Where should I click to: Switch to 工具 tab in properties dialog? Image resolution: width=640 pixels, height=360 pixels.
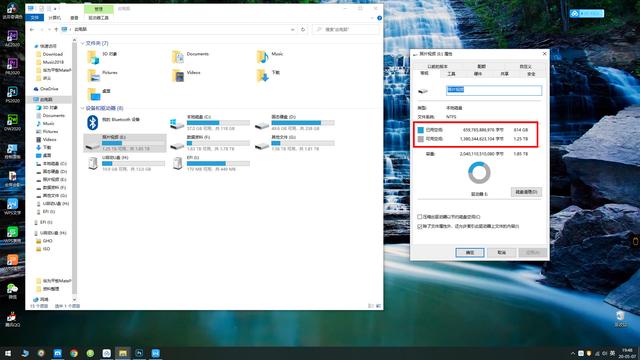[x=451, y=74]
